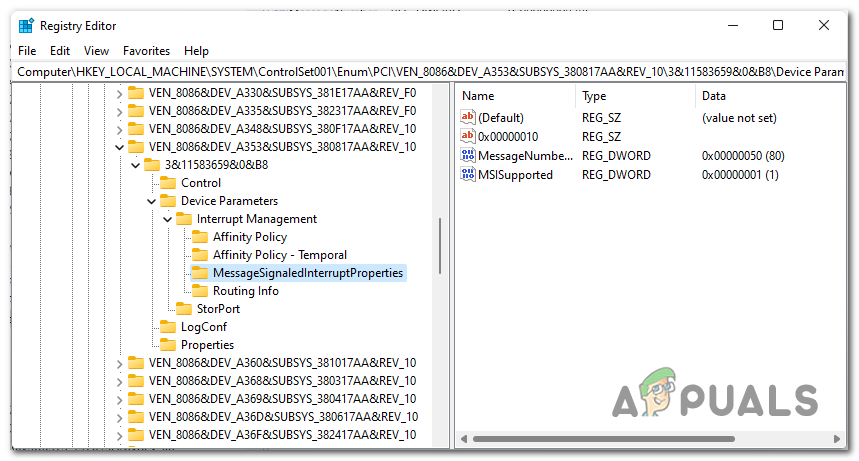Collapse the VEN_8086&DEV_A353 key

[119, 147]
